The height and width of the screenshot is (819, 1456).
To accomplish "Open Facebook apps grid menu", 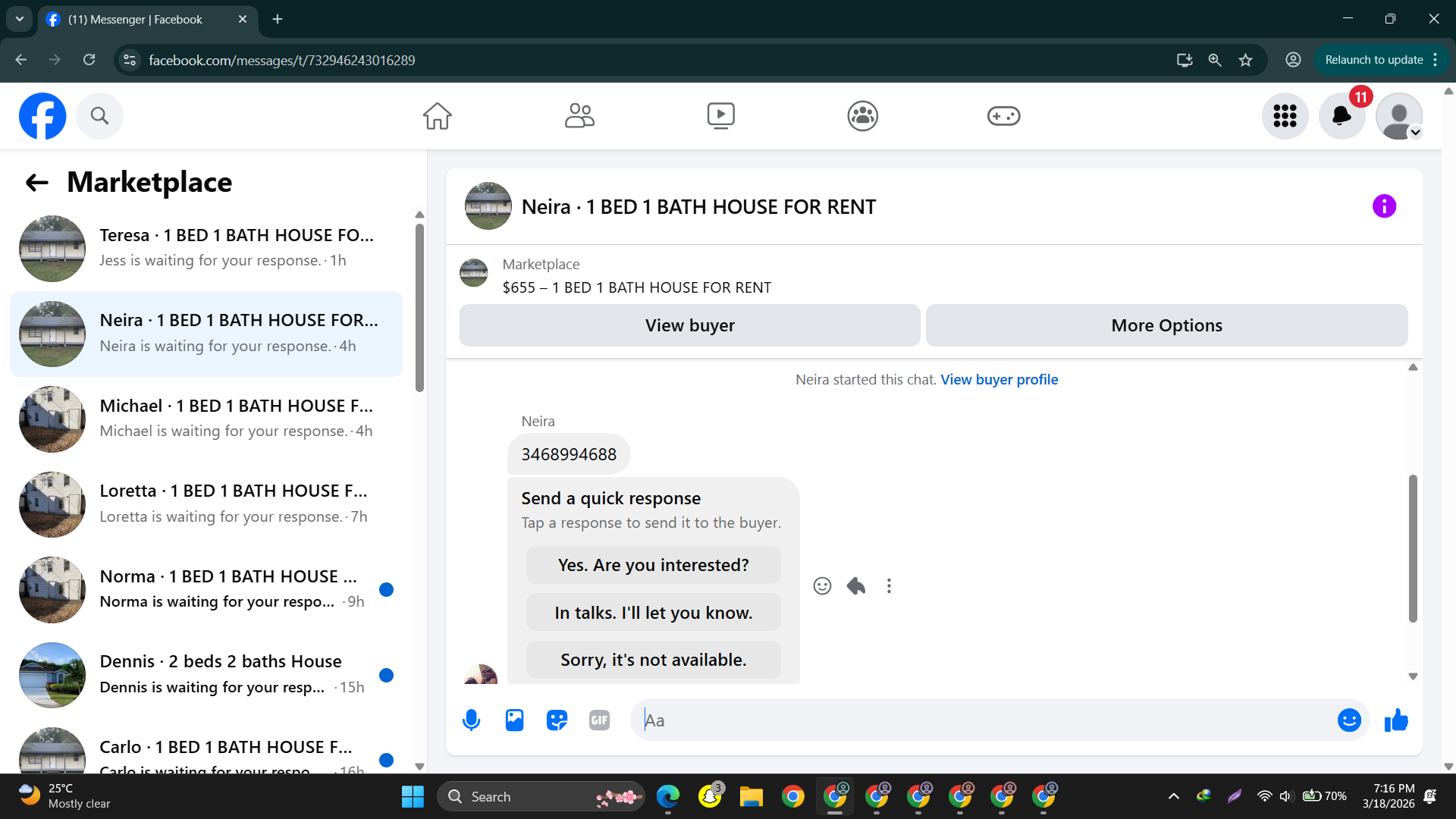I will pyautogui.click(x=1285, y=116).
